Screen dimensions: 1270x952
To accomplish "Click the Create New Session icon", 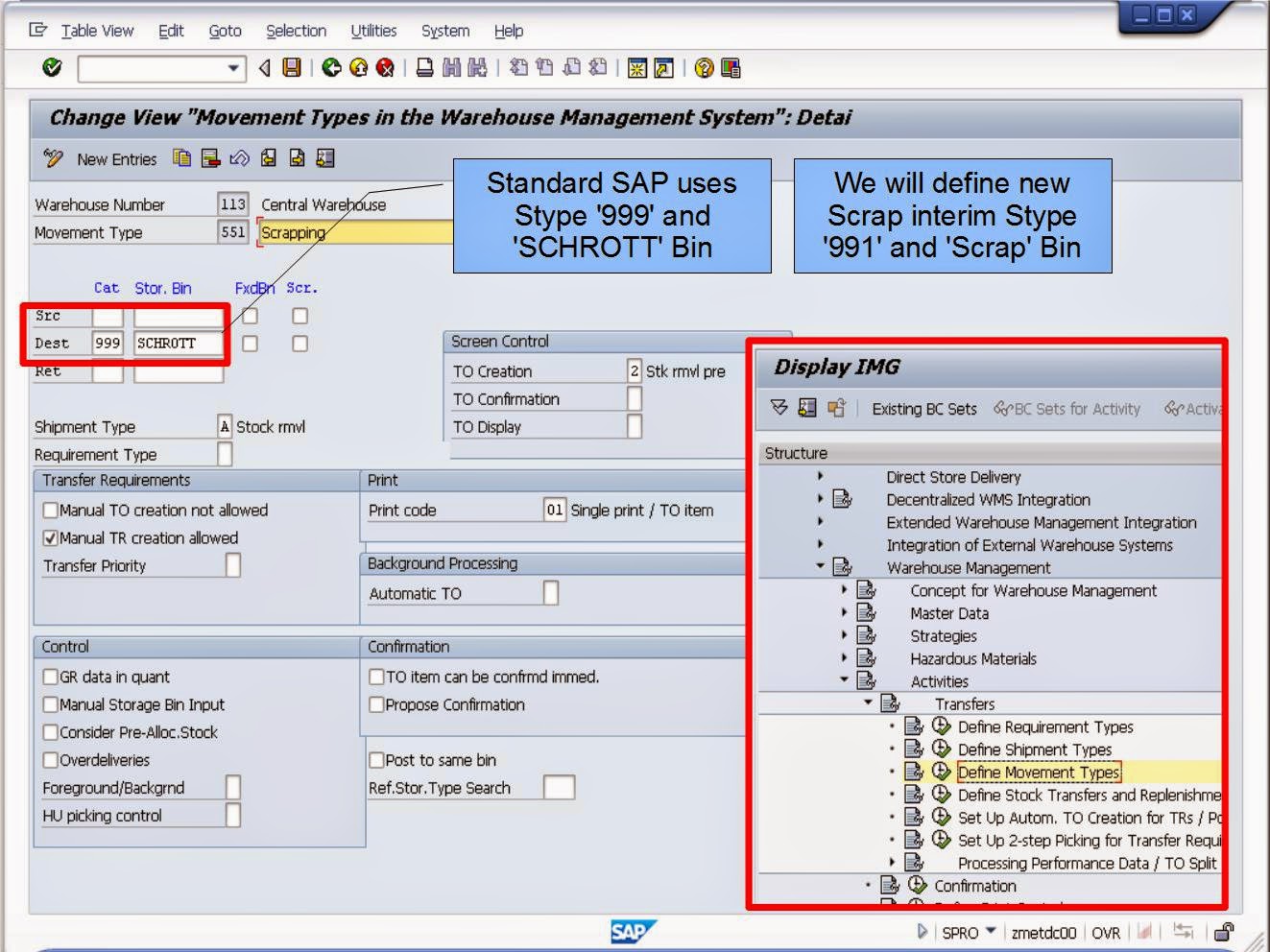I will pos(637,67).
